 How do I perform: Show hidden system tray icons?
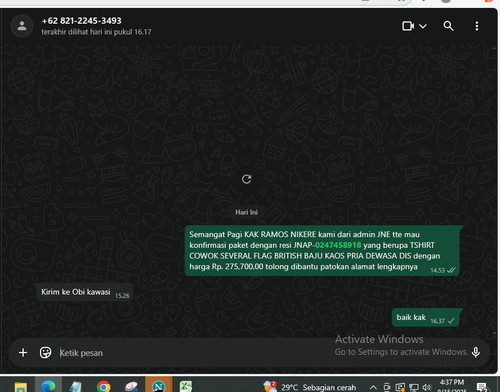(x=373, y=387)
